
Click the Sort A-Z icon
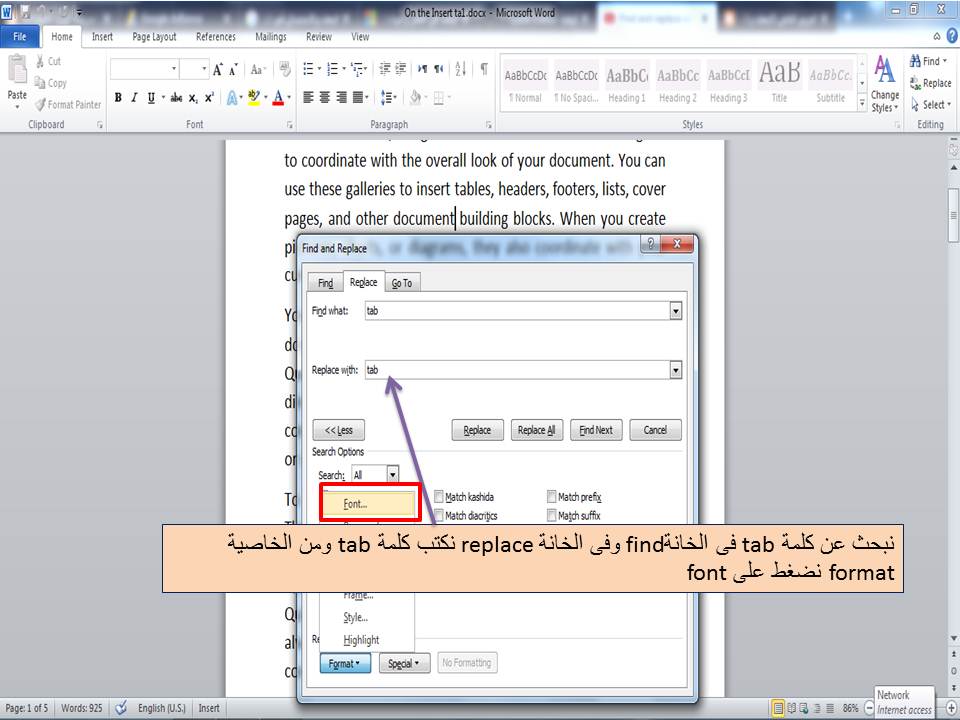pos(460,69)
